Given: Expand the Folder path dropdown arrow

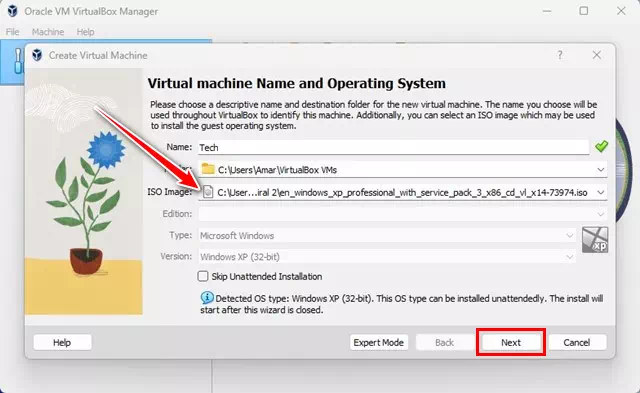Looking at the screenshot, I should 600,169.
